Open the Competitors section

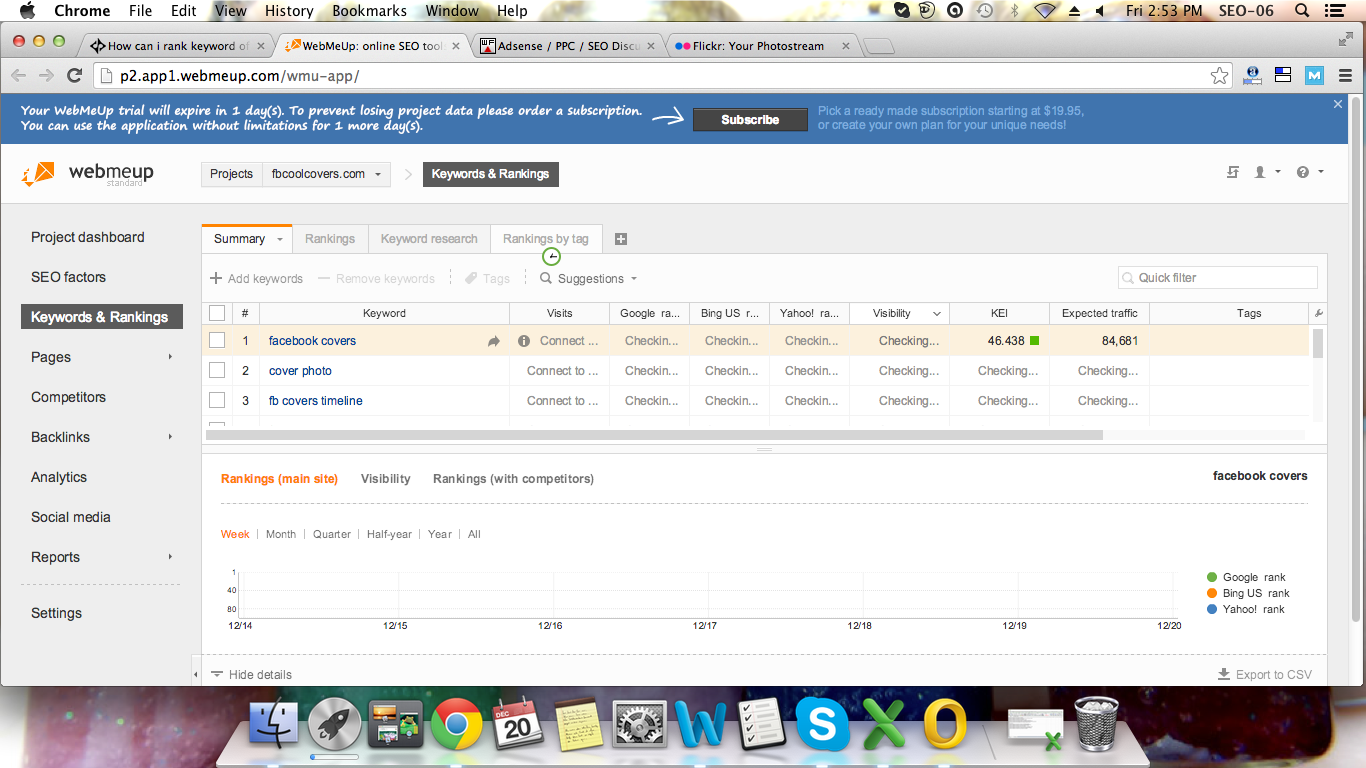(x=68, y=397)
